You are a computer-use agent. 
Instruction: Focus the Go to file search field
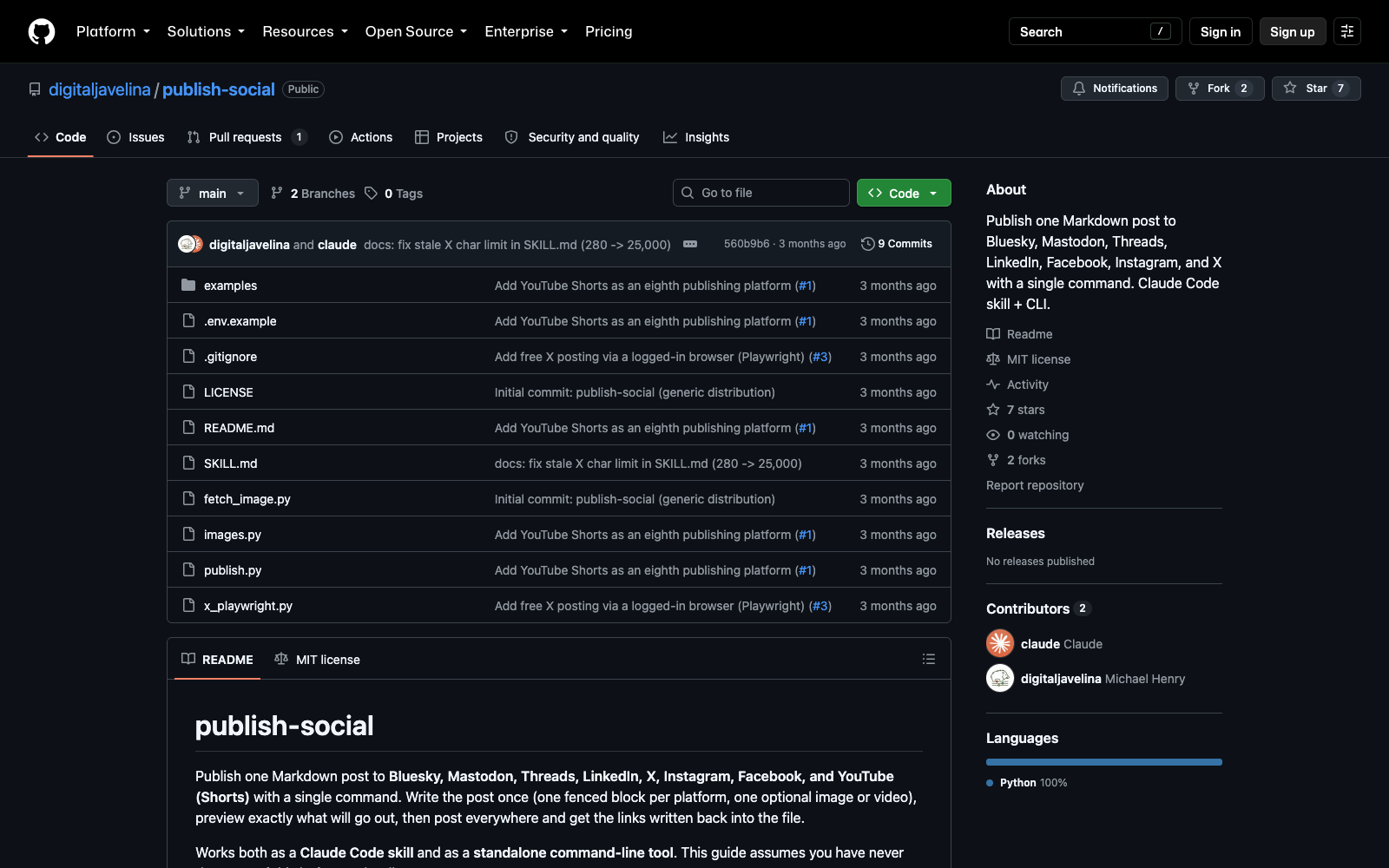coord(761,193)
